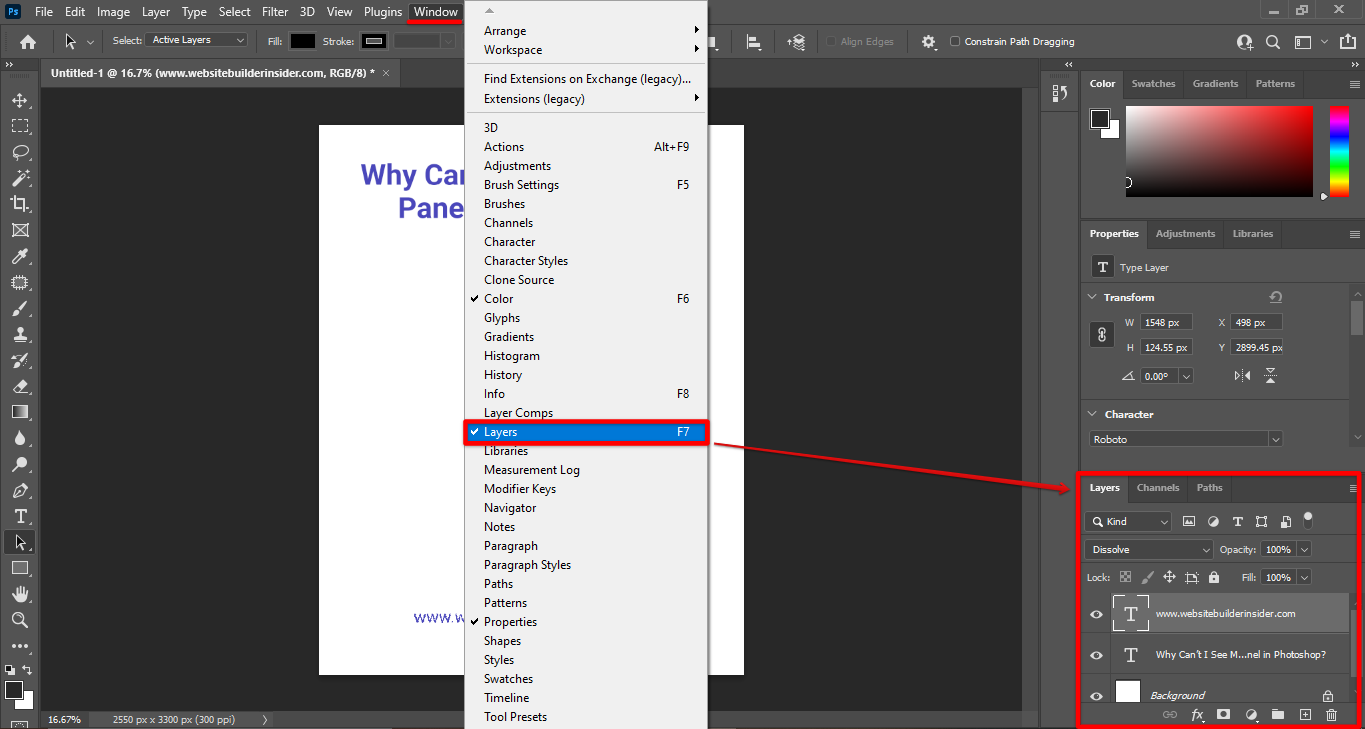
Task: Switch to the Channels tab
Action: pos(1157,488)
